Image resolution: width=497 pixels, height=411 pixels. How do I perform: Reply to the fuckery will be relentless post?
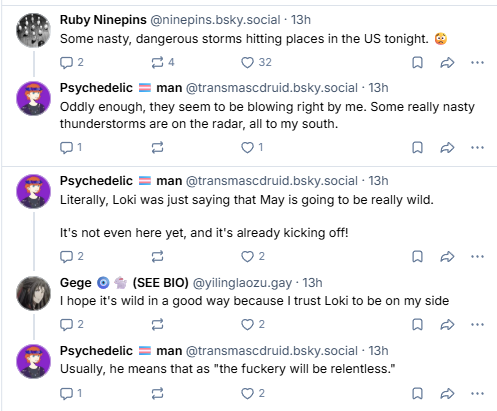[x=71, y=394]
